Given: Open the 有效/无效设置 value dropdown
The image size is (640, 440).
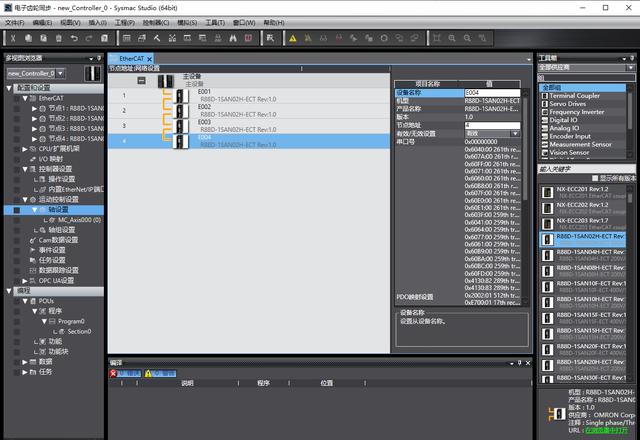Looking at the screenshot, I should point(516,134).
